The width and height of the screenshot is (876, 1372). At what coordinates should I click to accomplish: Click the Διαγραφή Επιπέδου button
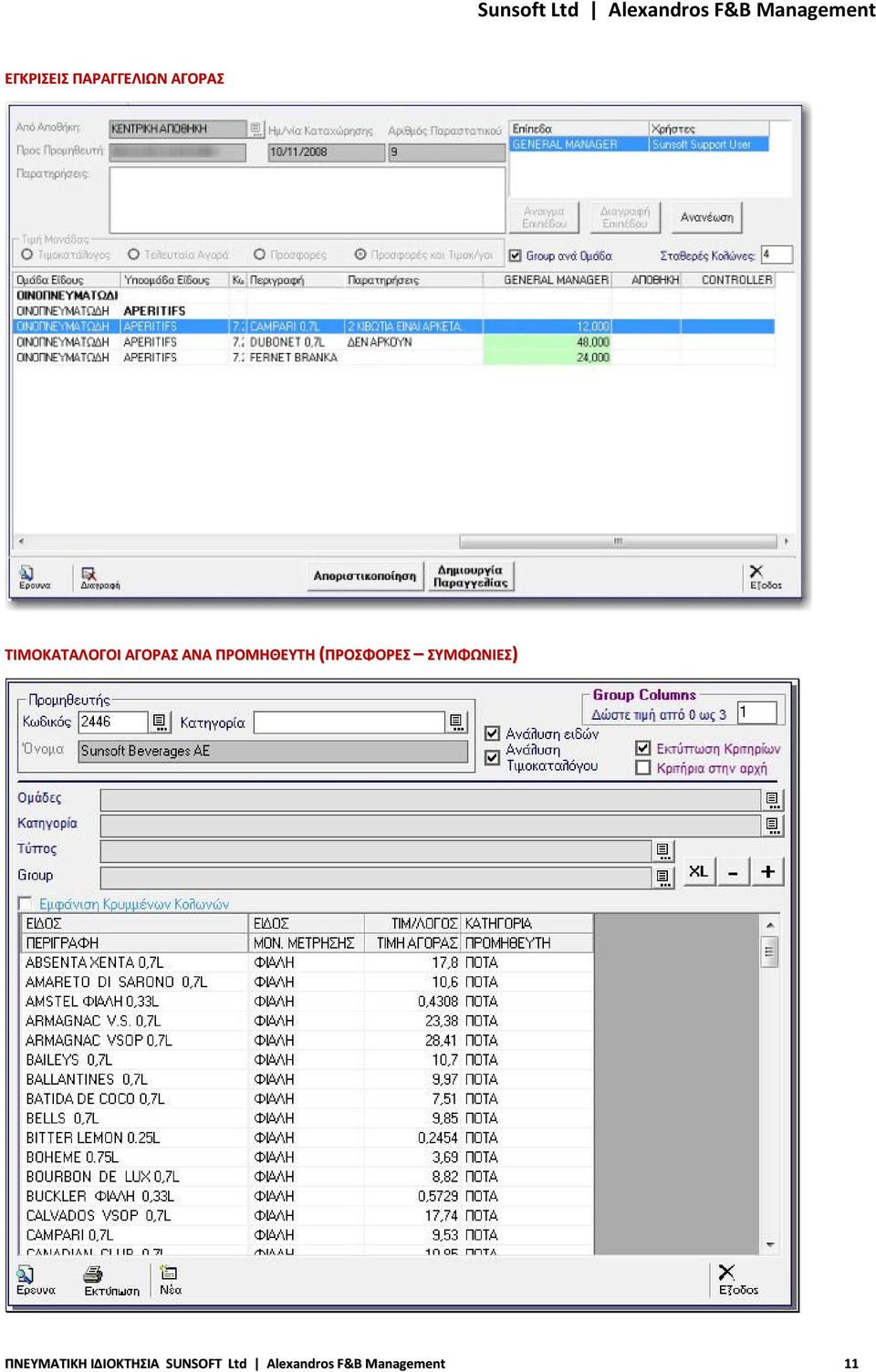(625, 218)
